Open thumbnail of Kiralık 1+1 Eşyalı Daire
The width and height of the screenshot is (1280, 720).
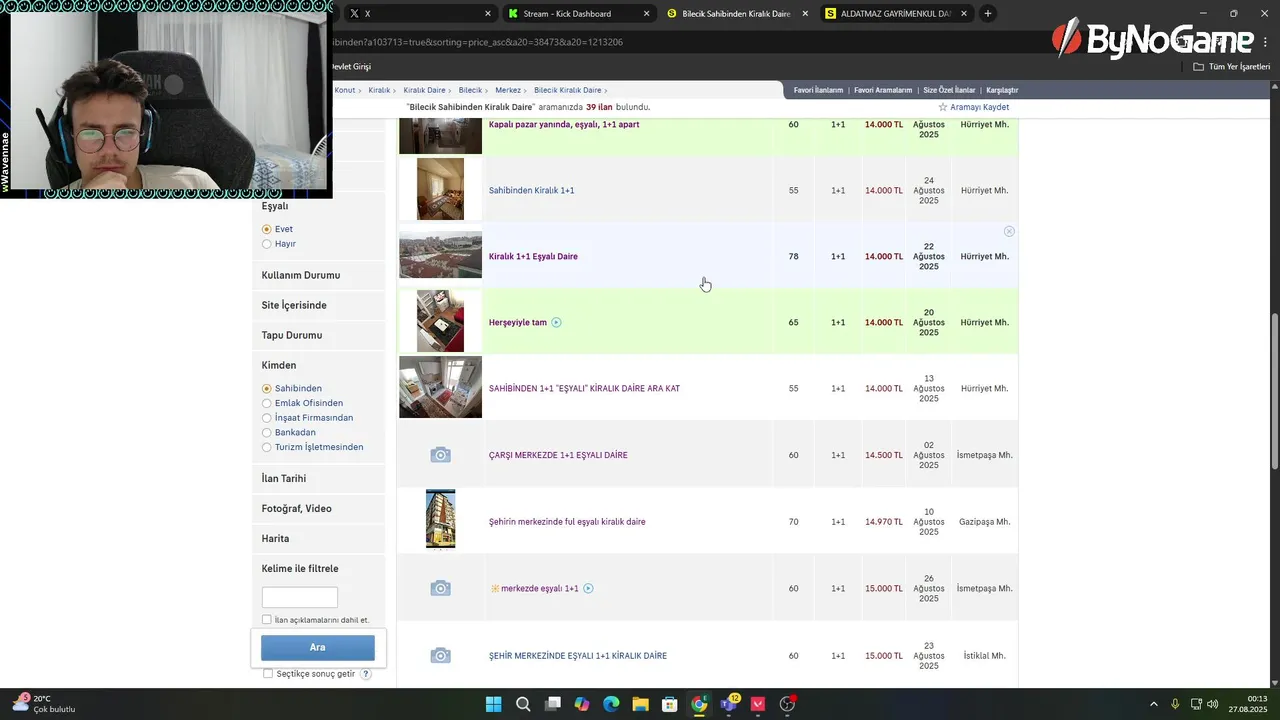pyautogui.click(x=440, y=256)
